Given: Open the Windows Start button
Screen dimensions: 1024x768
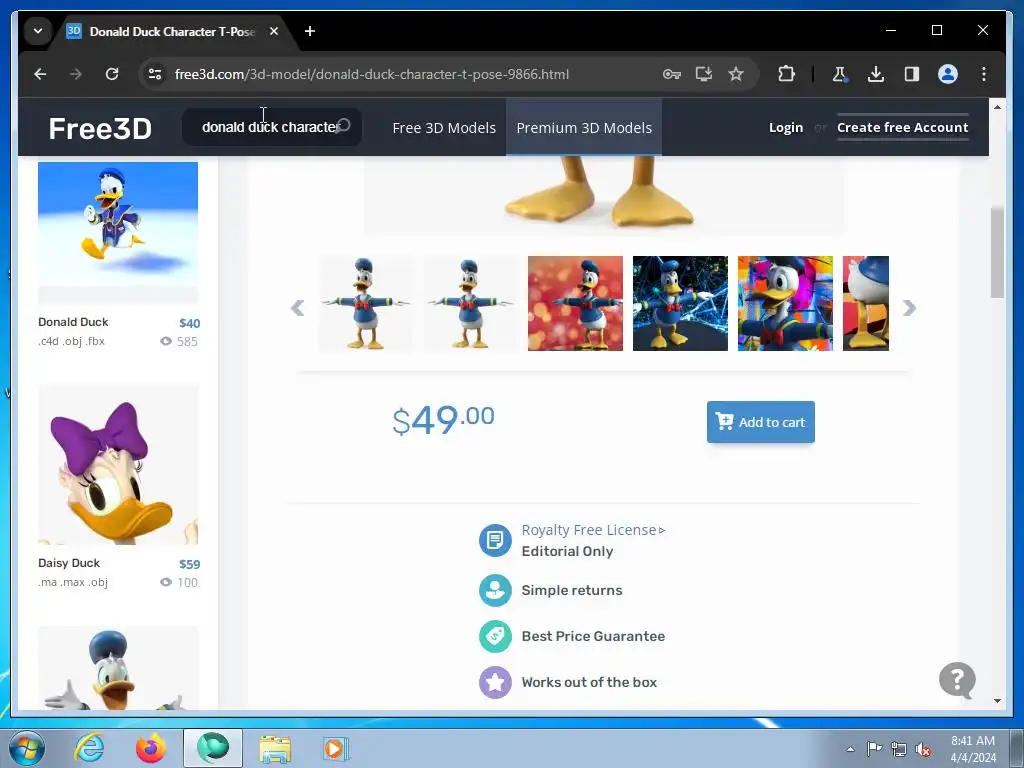Looking at the screenshot, I should click(27, 748).
